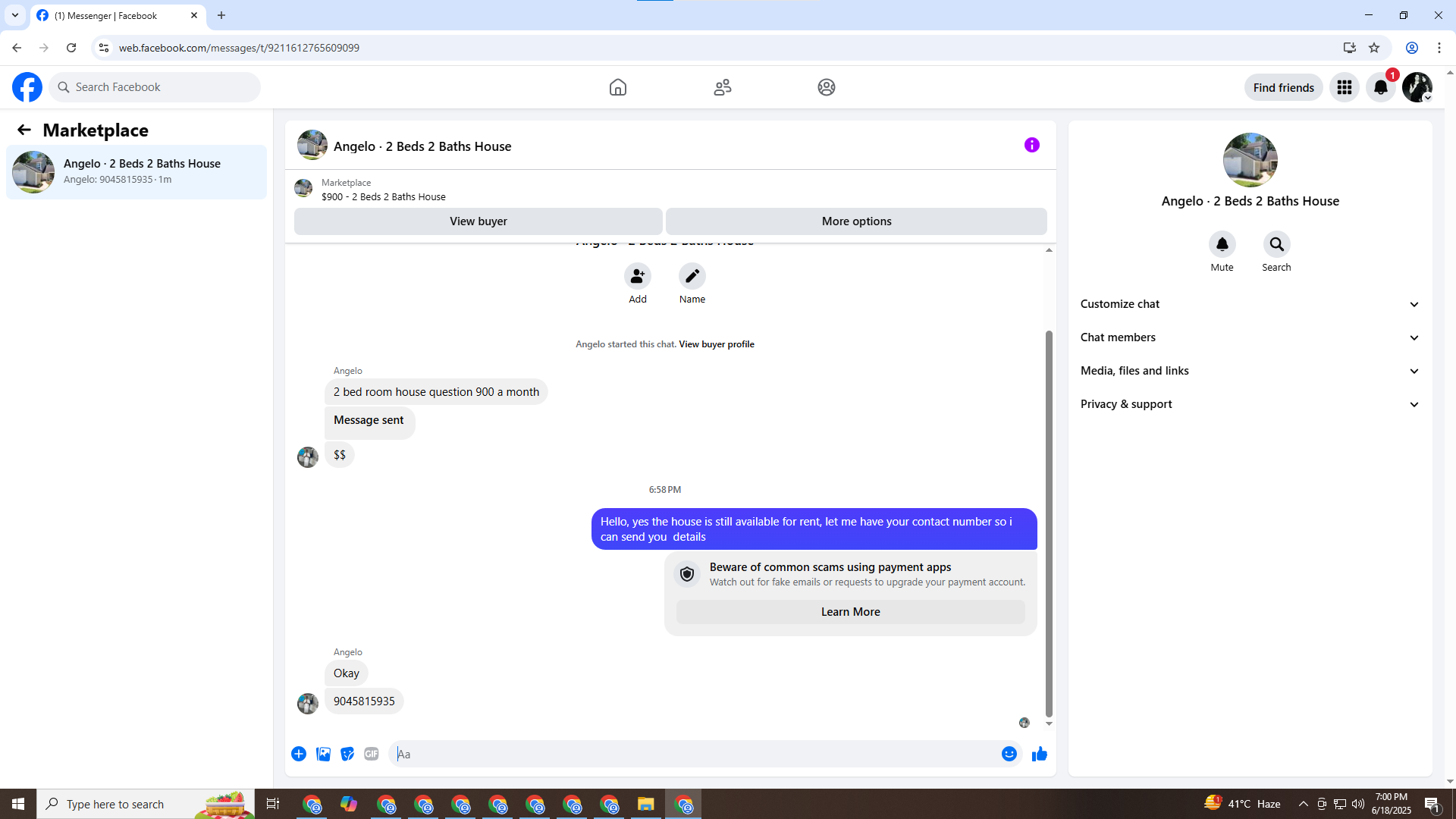
Task: Choose a GIF
Action: pyautogui.click(x=372, y=754)
